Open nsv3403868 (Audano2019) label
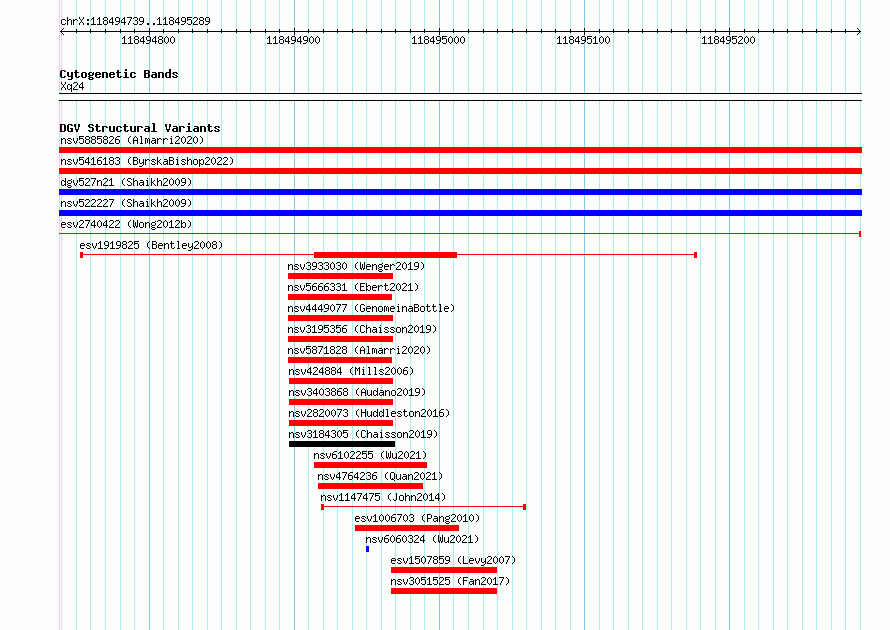The width and height of the screenshot is (890, 630). click(x=357, y=392)
